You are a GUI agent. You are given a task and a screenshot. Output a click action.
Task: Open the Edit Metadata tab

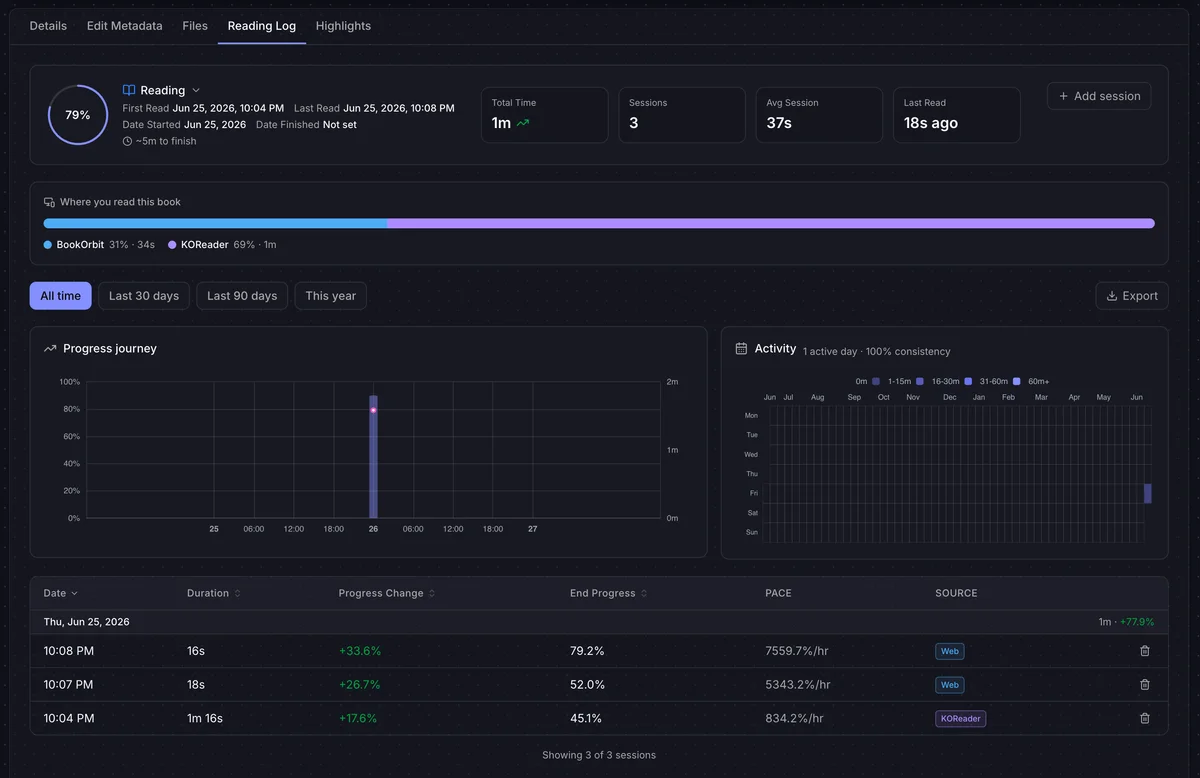point(125,26)
